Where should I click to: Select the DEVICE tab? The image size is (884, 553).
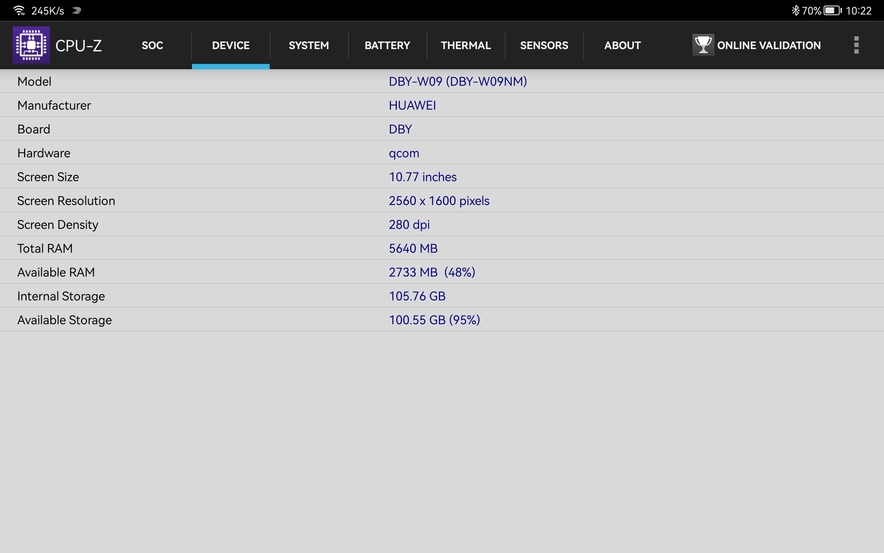[230, 45]
